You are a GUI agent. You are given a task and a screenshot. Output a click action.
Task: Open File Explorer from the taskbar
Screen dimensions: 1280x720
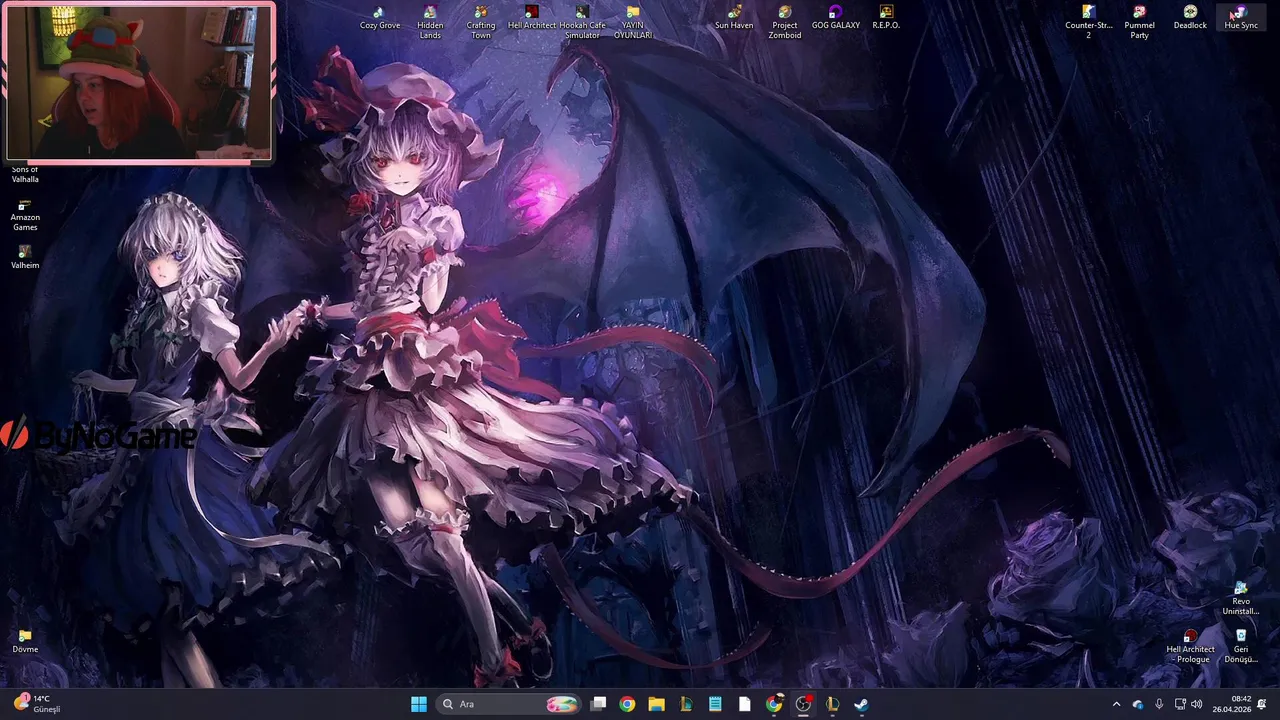(656, 704)
